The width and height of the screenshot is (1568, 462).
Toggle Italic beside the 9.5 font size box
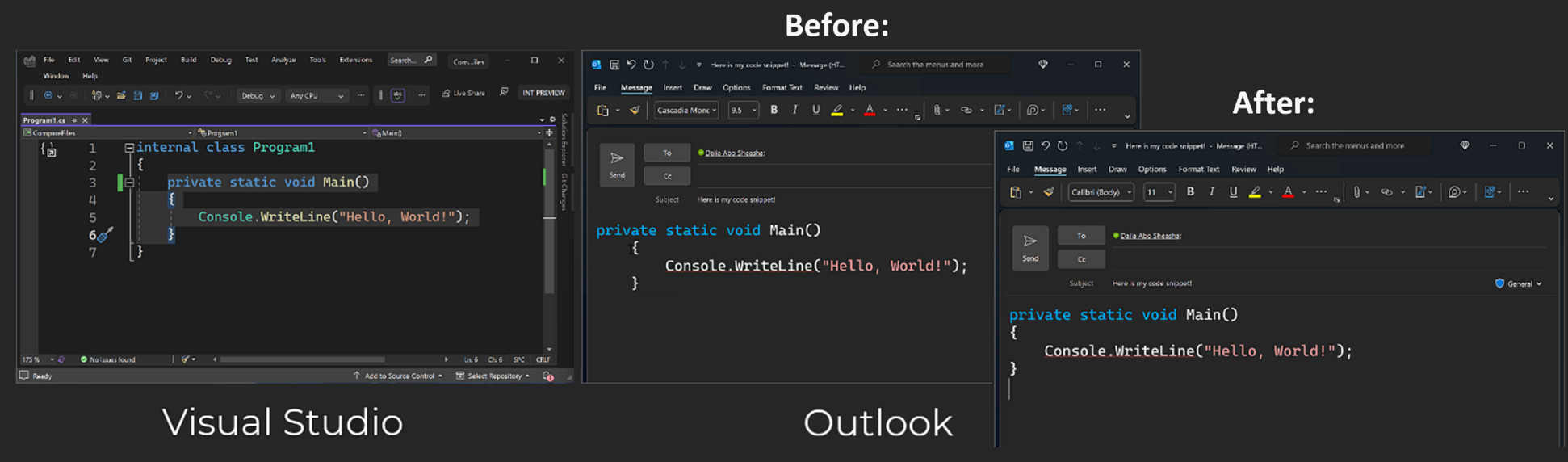[794, 110]
